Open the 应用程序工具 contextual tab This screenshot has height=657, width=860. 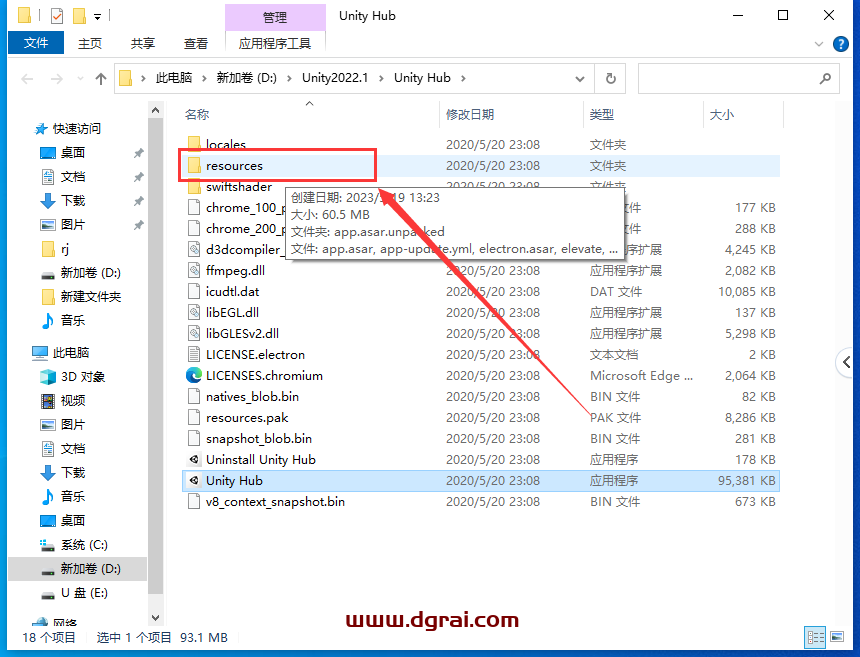(x=277, y=43)
